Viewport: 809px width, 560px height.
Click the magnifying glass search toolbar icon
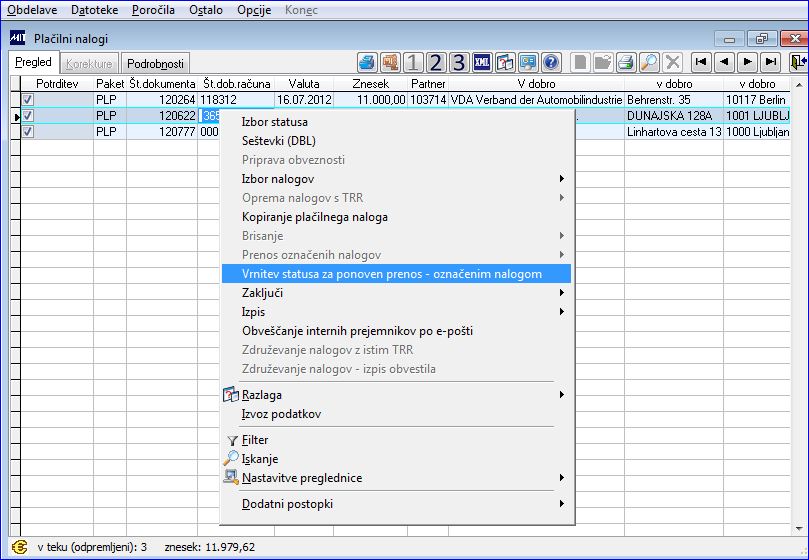(649, 63)
